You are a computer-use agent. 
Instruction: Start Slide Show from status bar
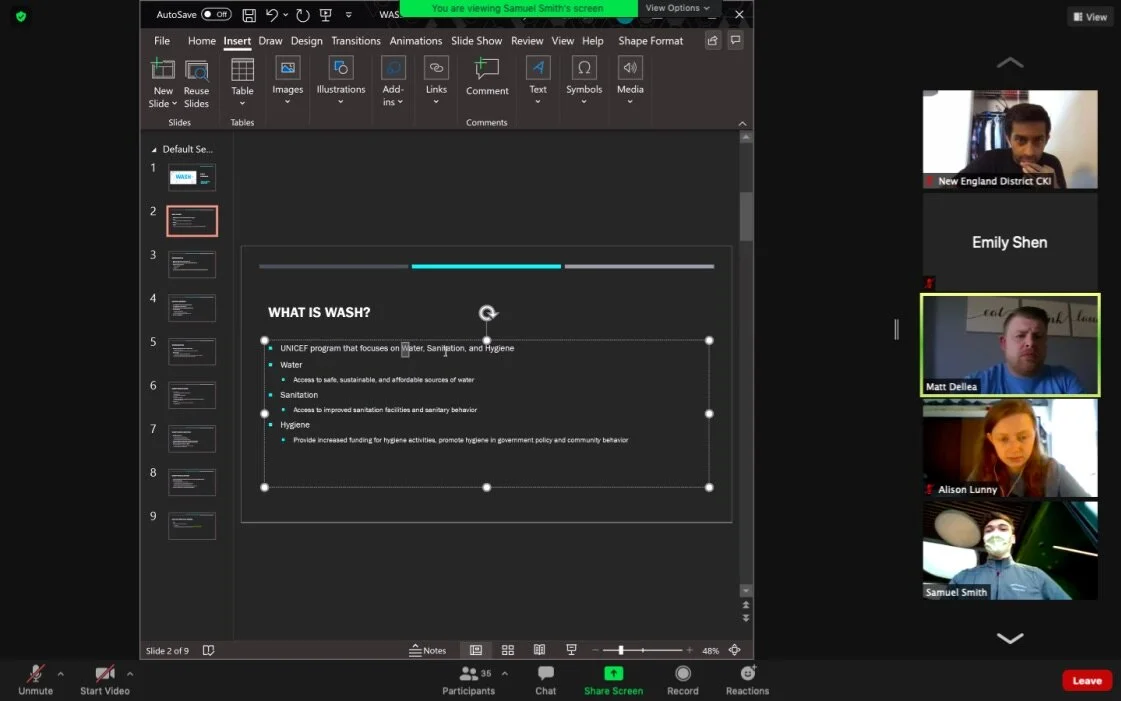pos(571,650)
